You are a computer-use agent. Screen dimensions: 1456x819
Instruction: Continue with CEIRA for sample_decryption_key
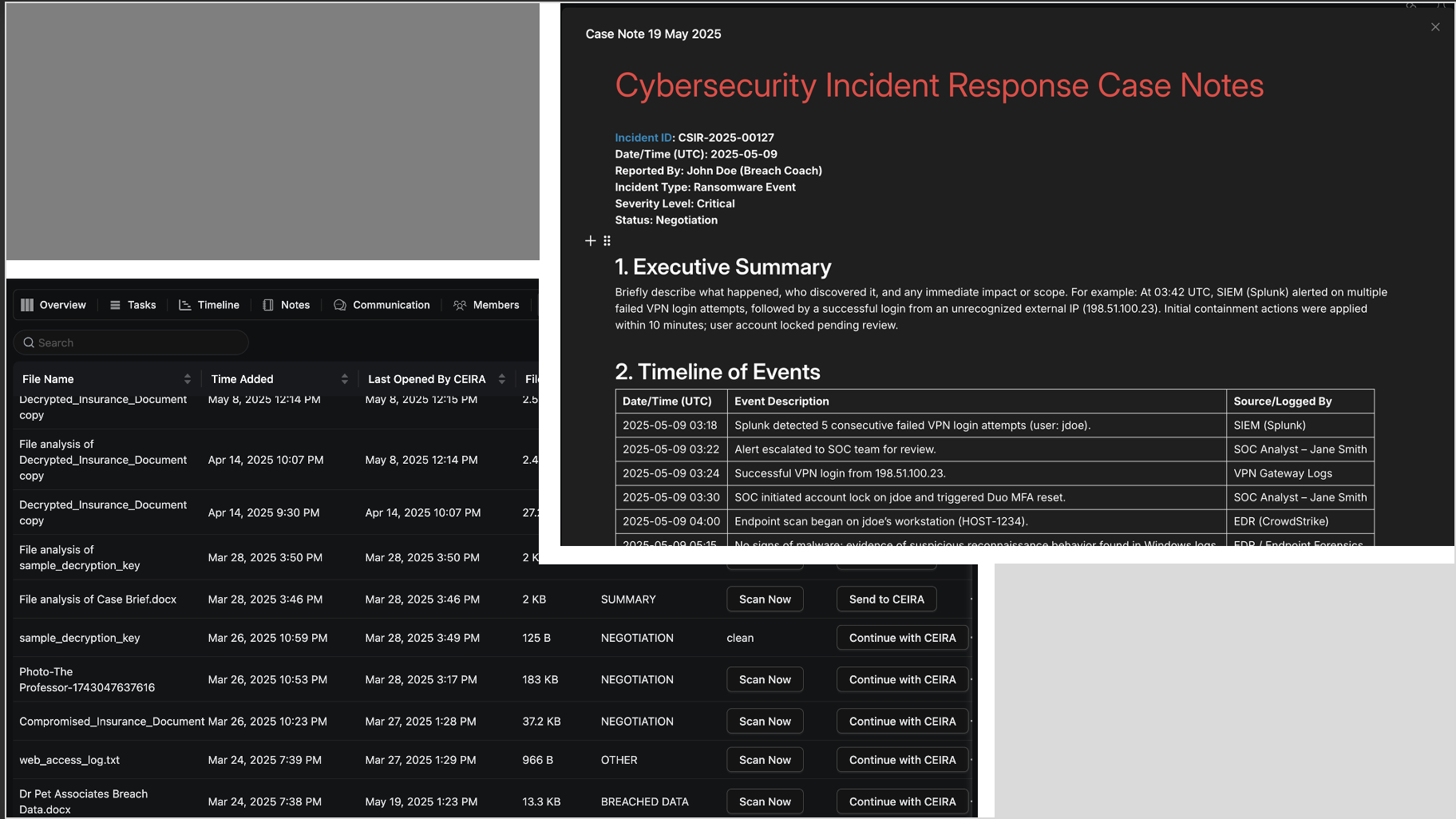coord(902,638)
